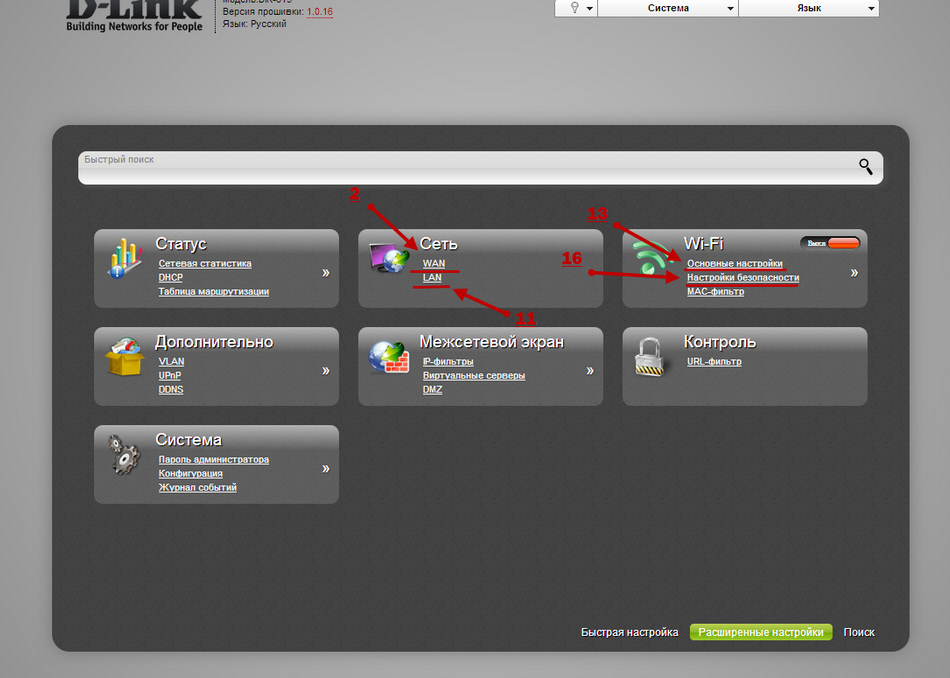The height and width of the screenshot is (678, 950).
Task: Open the Язык language dropdown
Action: tap(809, 8)
